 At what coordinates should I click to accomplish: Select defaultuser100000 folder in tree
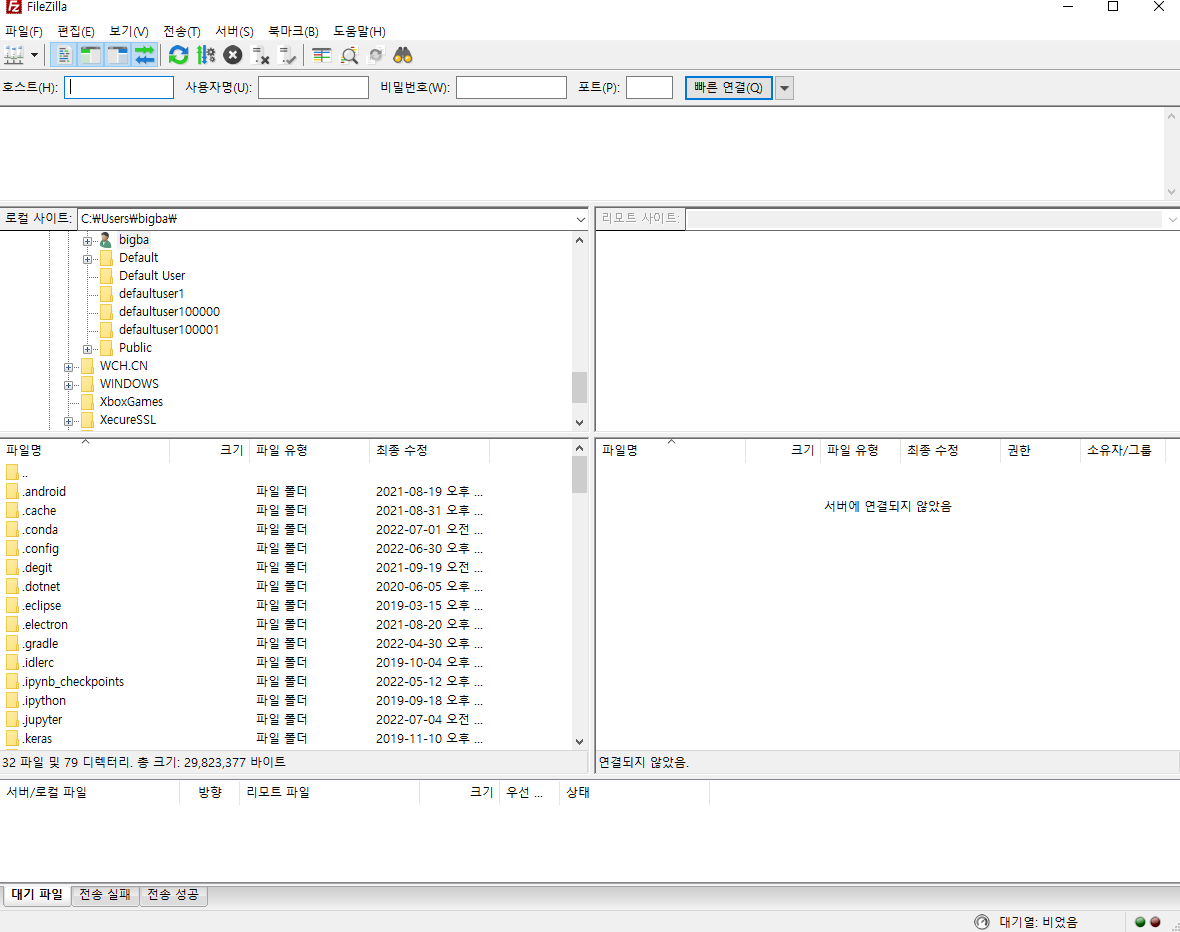[169, 312]
